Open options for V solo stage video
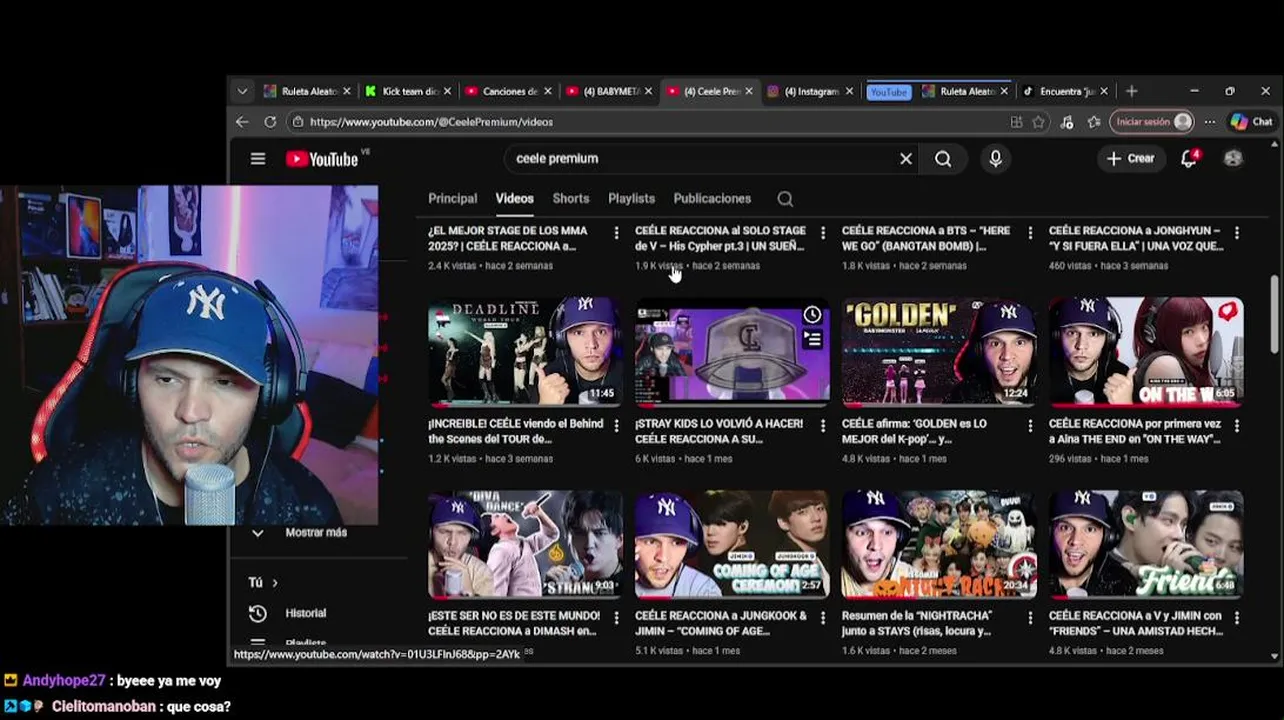 pyautogui.click(x=823, y=233)
